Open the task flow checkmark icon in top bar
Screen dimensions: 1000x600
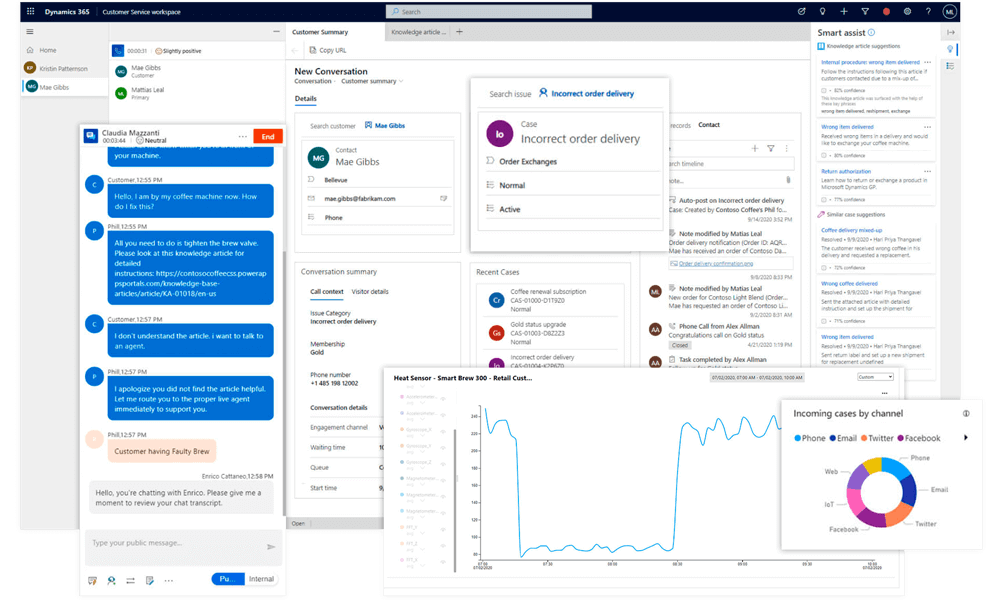pyautogui.click(x=802, y=11)
